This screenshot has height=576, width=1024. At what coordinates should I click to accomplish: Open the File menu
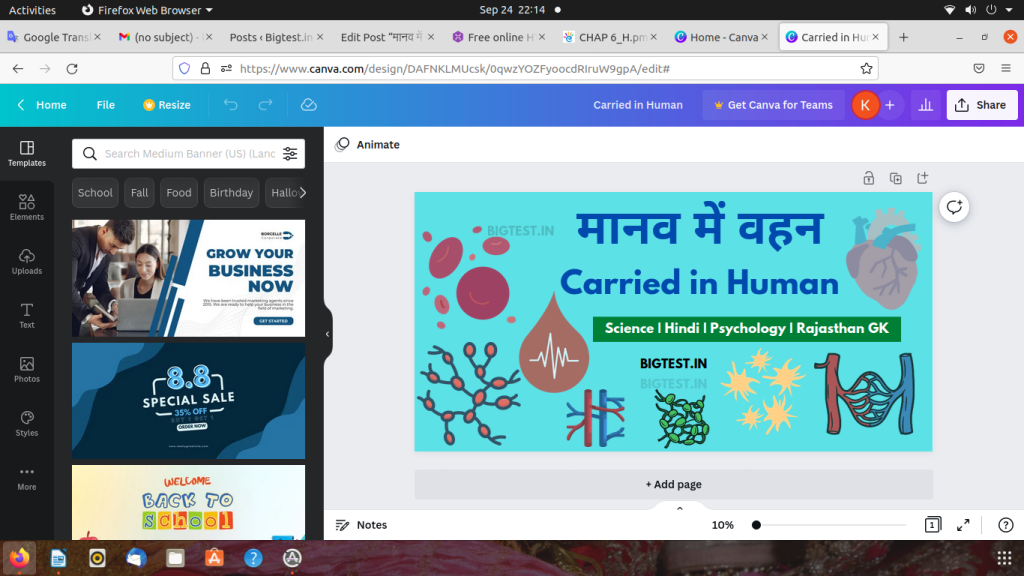pyautogui.click(x=106, y=105)
